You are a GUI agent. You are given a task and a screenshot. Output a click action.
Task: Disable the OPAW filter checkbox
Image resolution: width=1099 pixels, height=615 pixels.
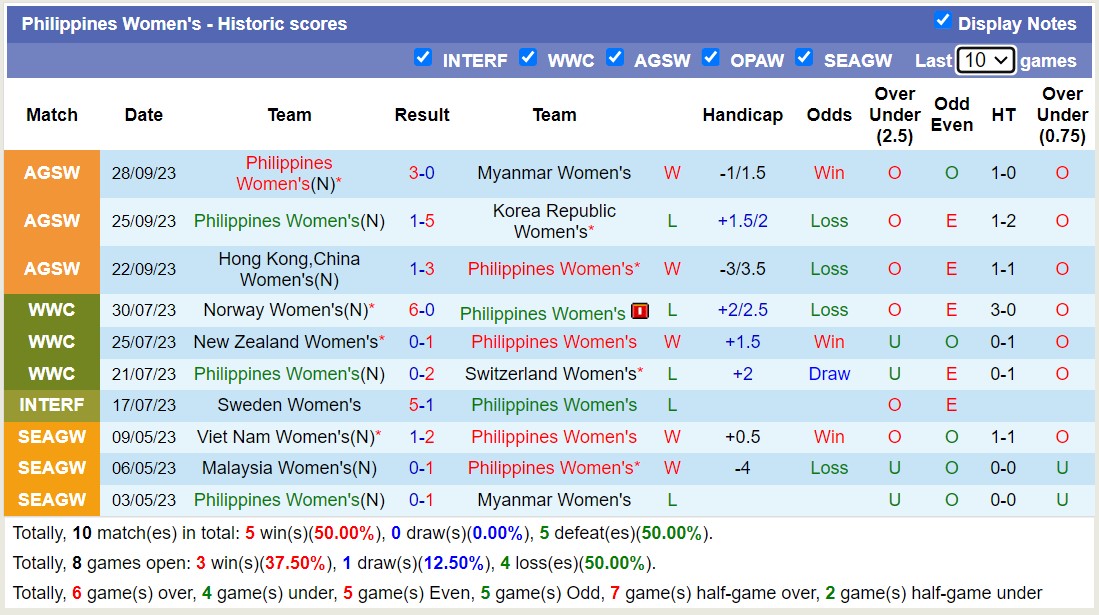click(711, 58)
